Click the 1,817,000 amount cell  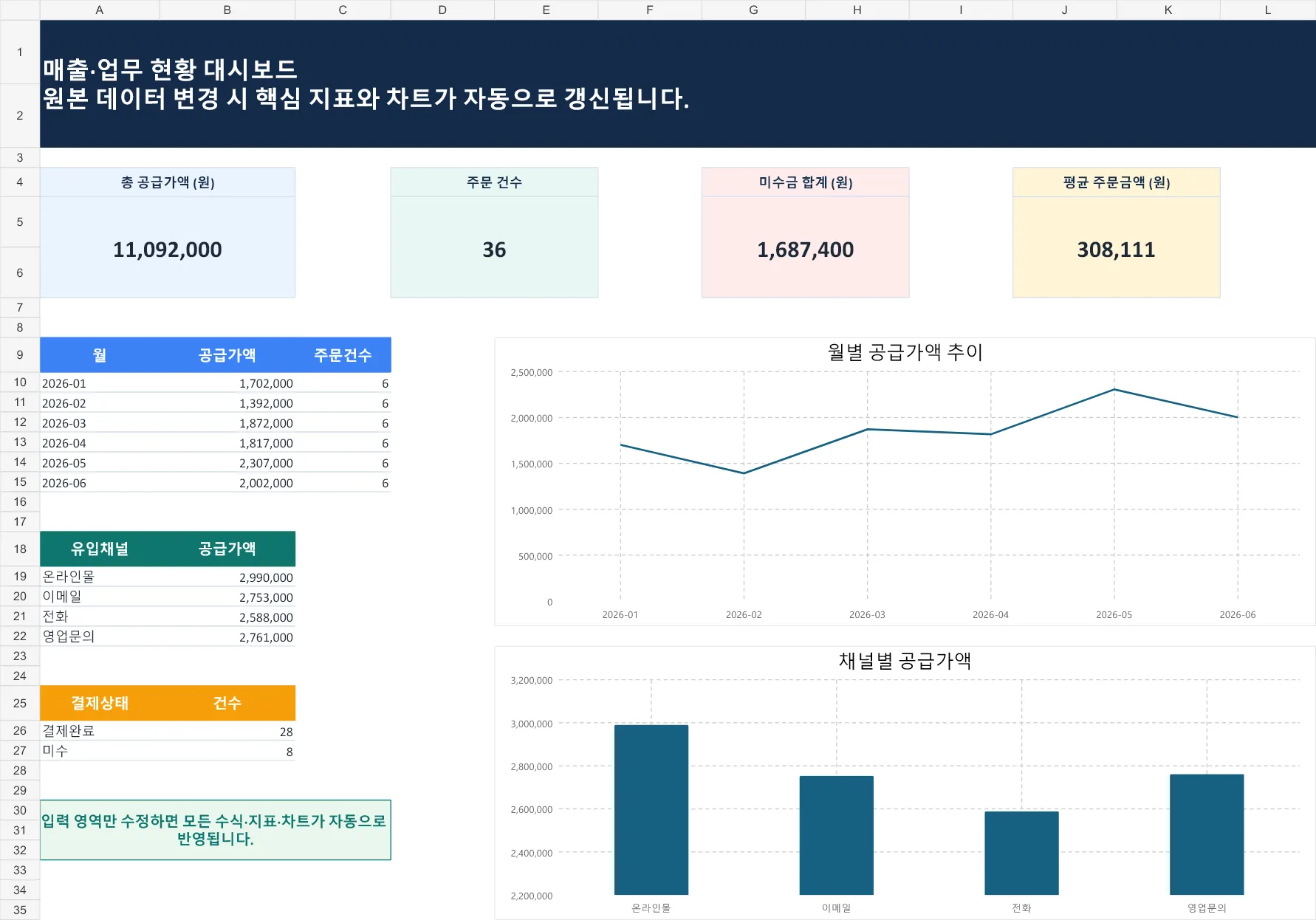[227, 443]
